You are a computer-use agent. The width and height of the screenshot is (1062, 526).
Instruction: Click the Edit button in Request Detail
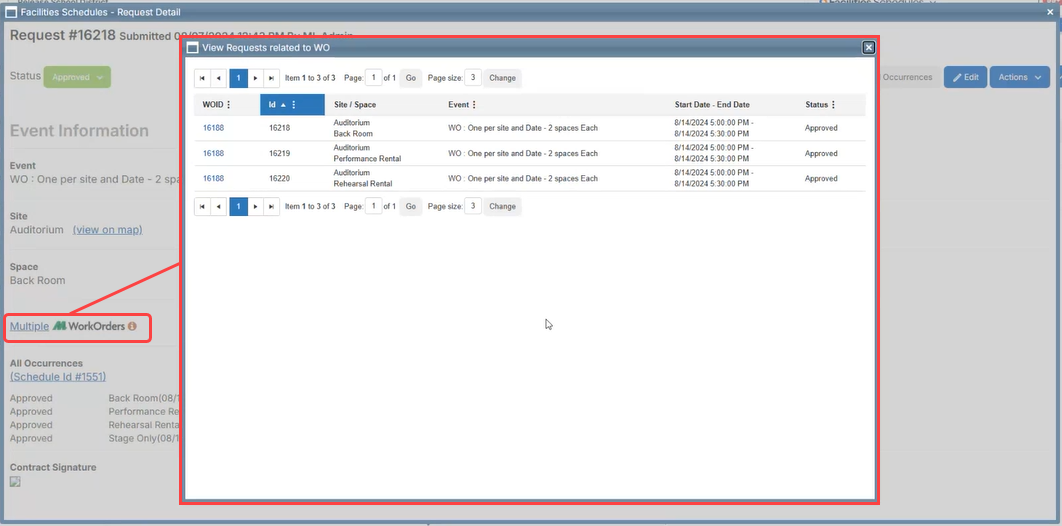pyautogui.click(x=965, y=77)
